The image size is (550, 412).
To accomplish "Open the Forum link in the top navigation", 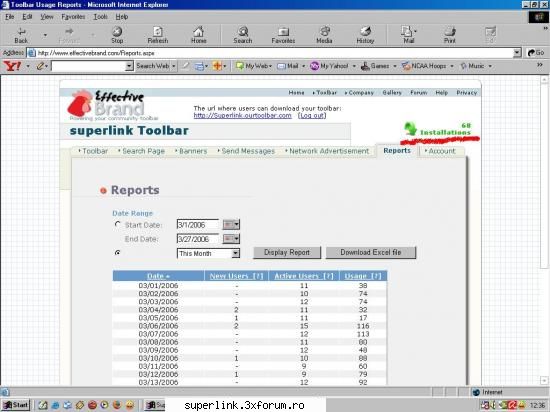I will pyautogui.click(x=418, y=93).
